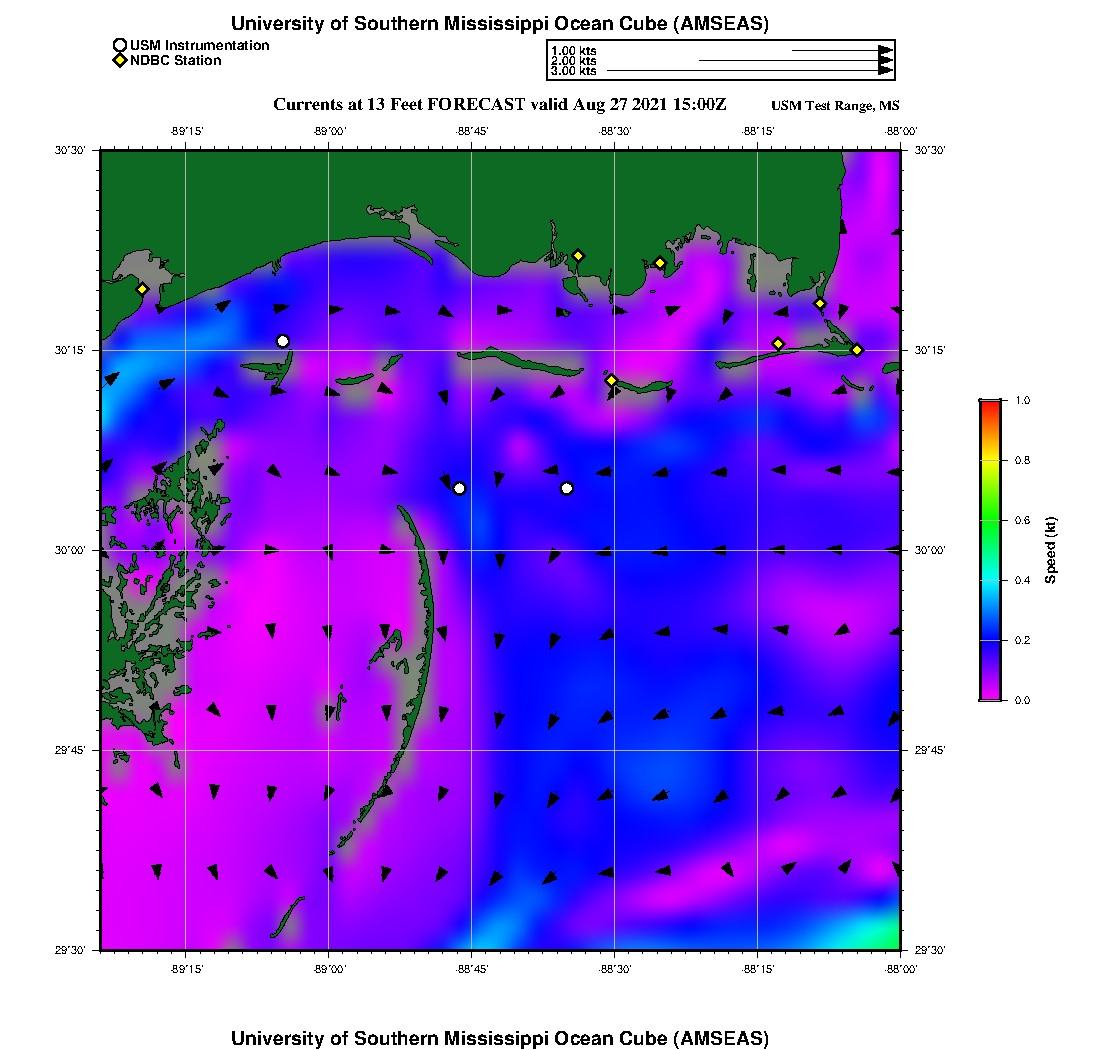Screen dimensions: 1100x1050
Task: Click the bottom Ocean Cube (AMSEAS) footer title
Action: 500,1037
